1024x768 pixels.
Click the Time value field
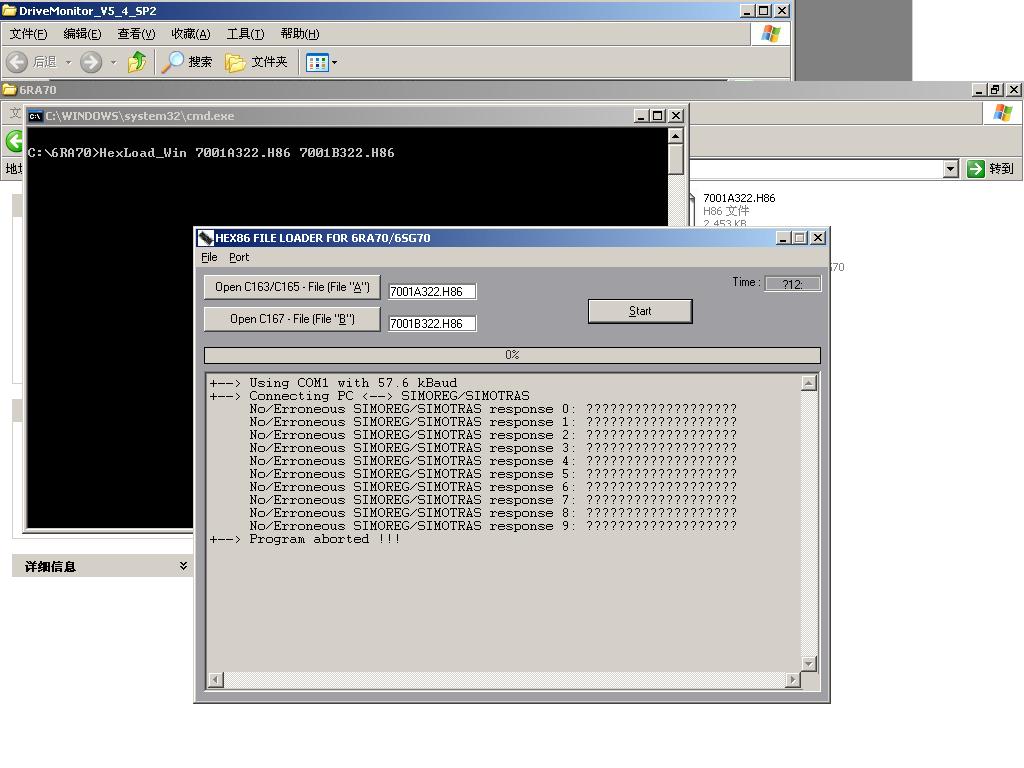792,284
